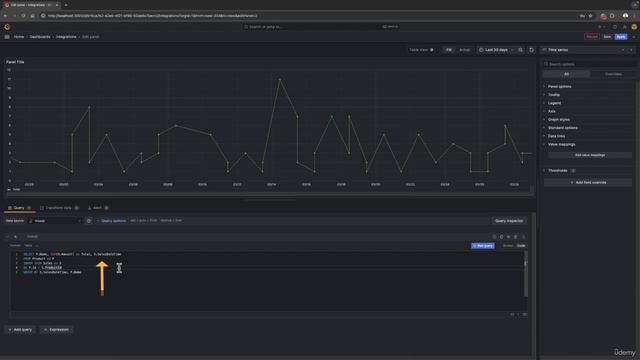Open a new browser tab
Screen dimensions: 640x360
point(66,5)
